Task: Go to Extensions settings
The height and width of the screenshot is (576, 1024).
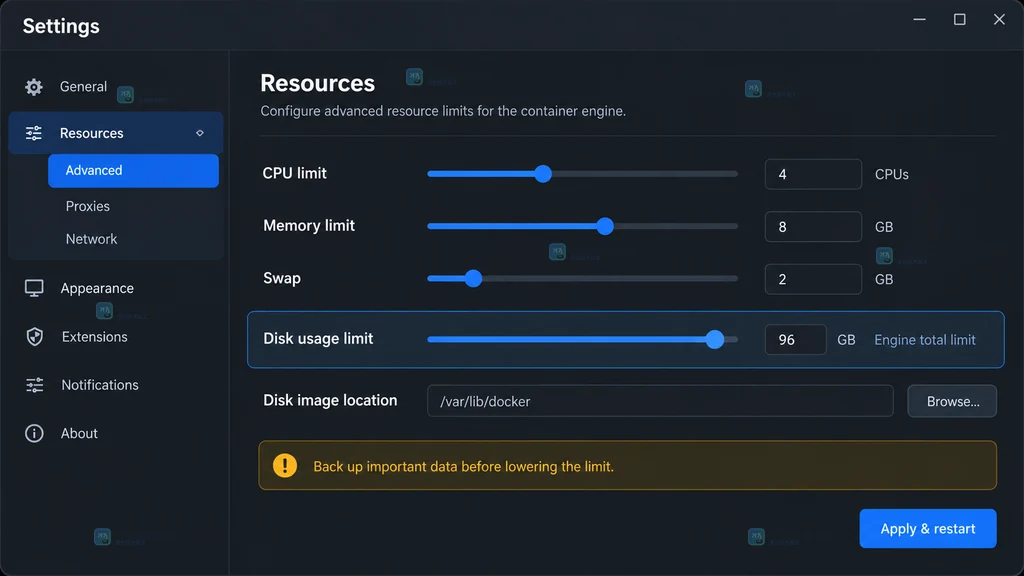Action: point(94,337)
